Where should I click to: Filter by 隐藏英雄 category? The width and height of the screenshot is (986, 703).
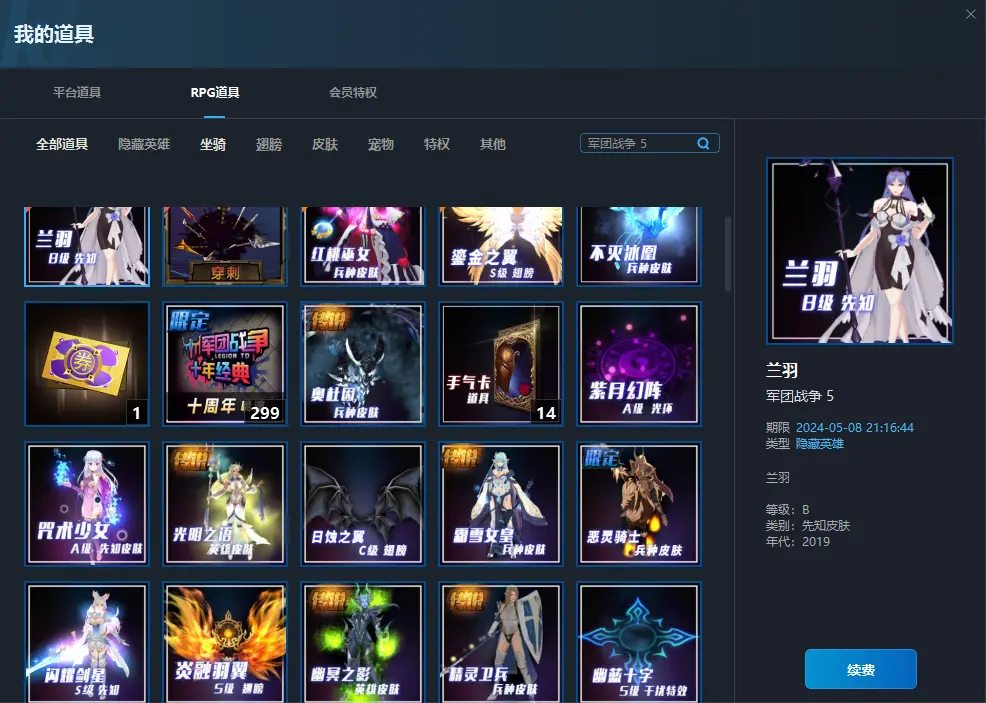(144, 145)
